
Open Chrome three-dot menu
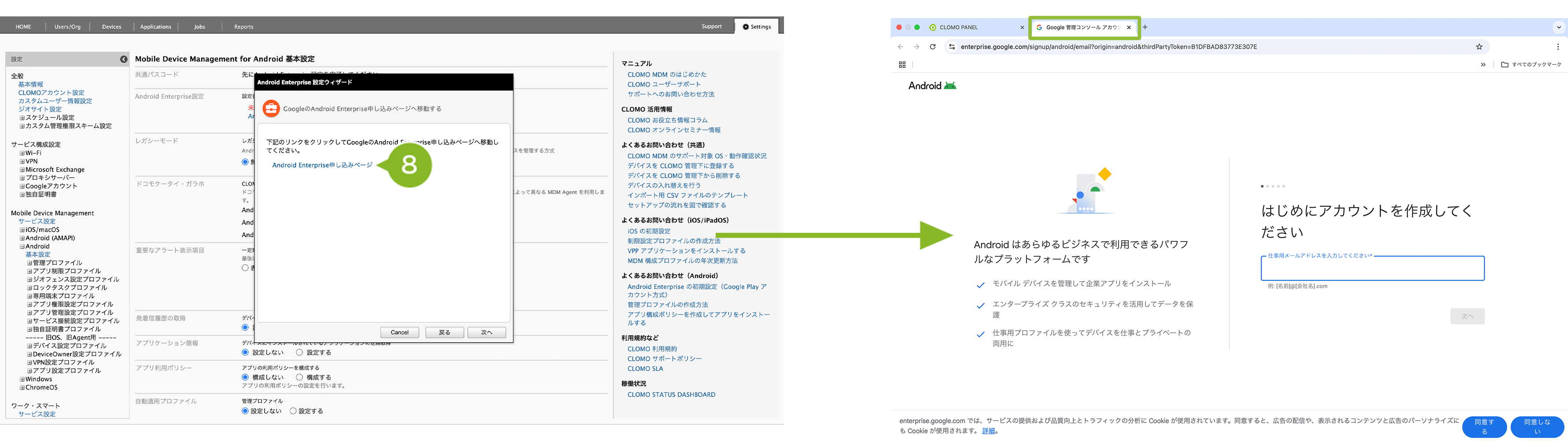click(x=1558, y=47)
